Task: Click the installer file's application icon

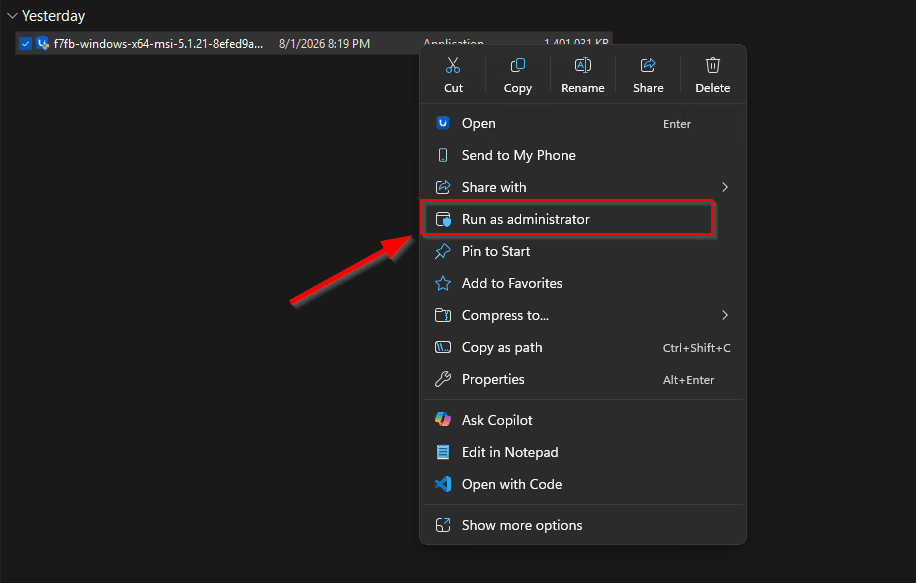Action: [42, 44]
